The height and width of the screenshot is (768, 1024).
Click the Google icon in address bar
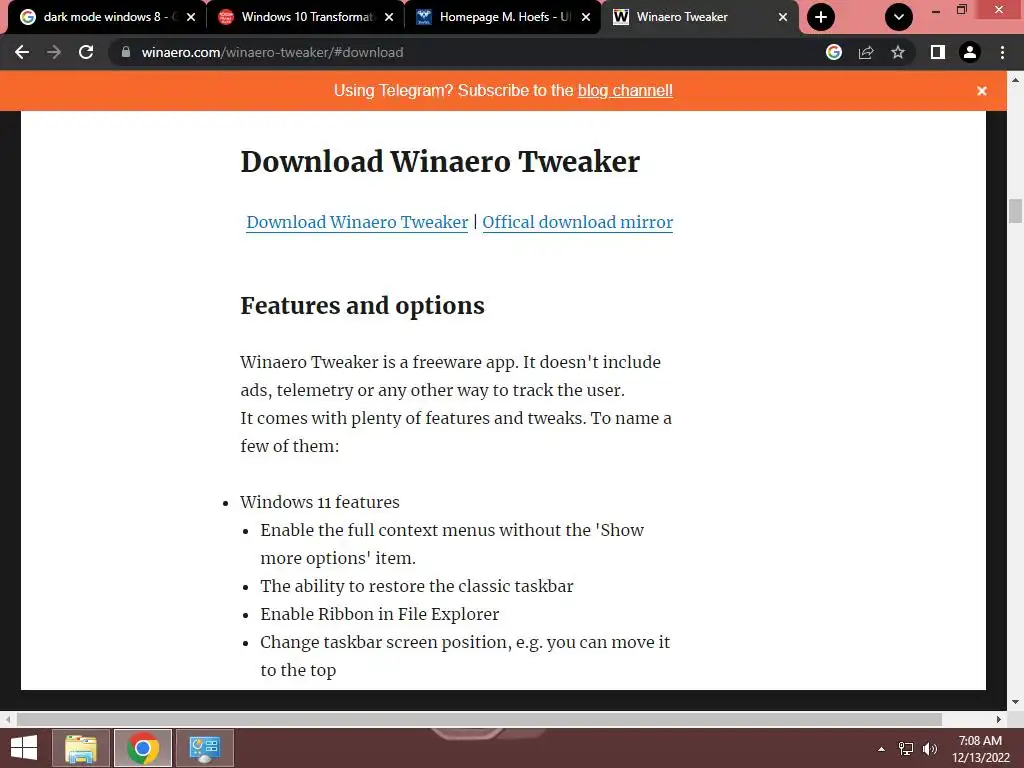click(834, 52)
